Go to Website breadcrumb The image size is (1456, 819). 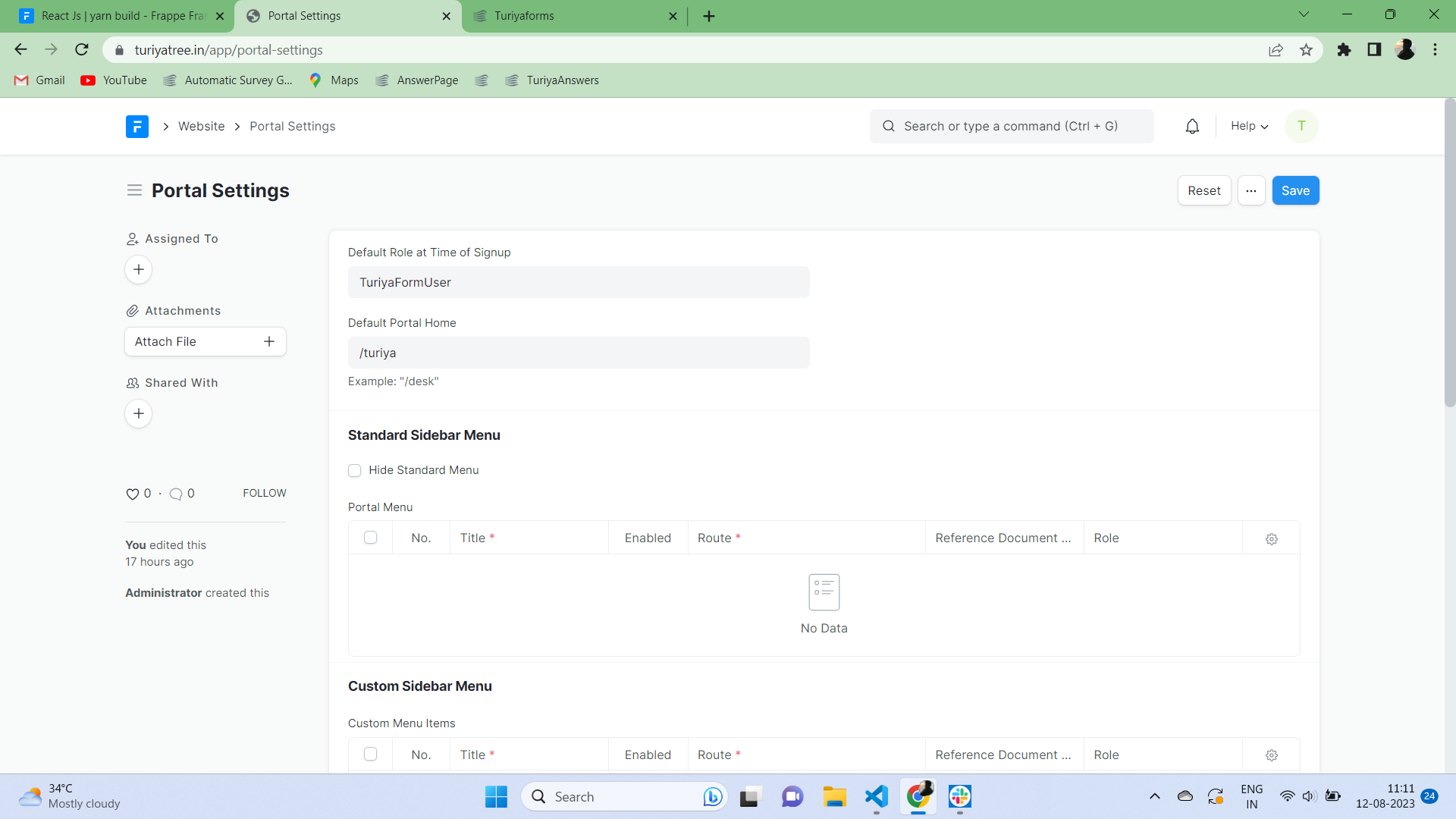pyautogui.click(x=201, y=127)
